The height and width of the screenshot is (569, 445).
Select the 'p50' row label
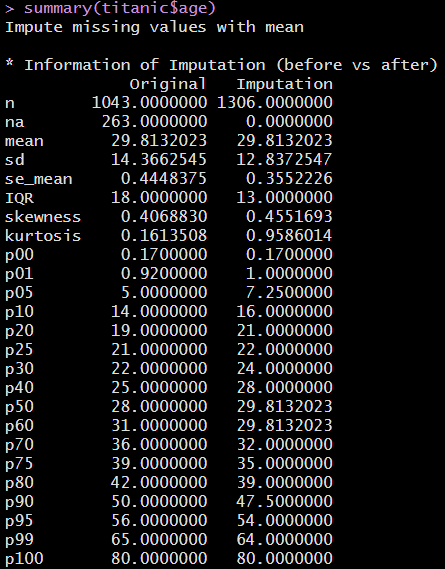(x=19, y=406)
